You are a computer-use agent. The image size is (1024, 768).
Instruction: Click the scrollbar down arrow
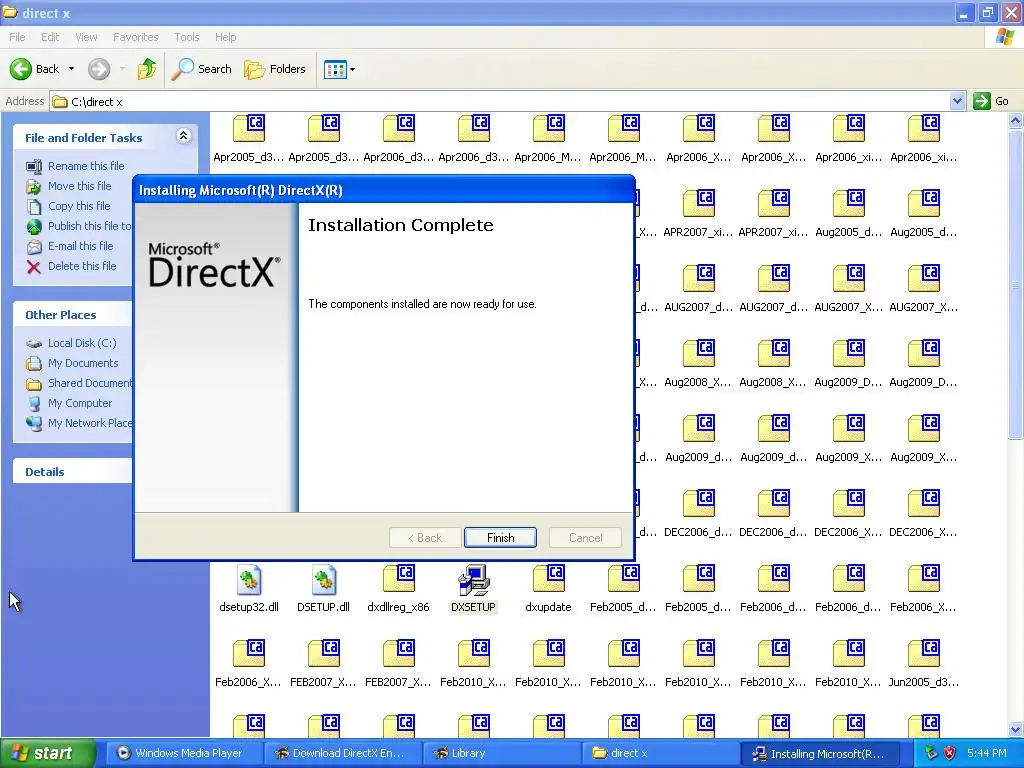1016,729
